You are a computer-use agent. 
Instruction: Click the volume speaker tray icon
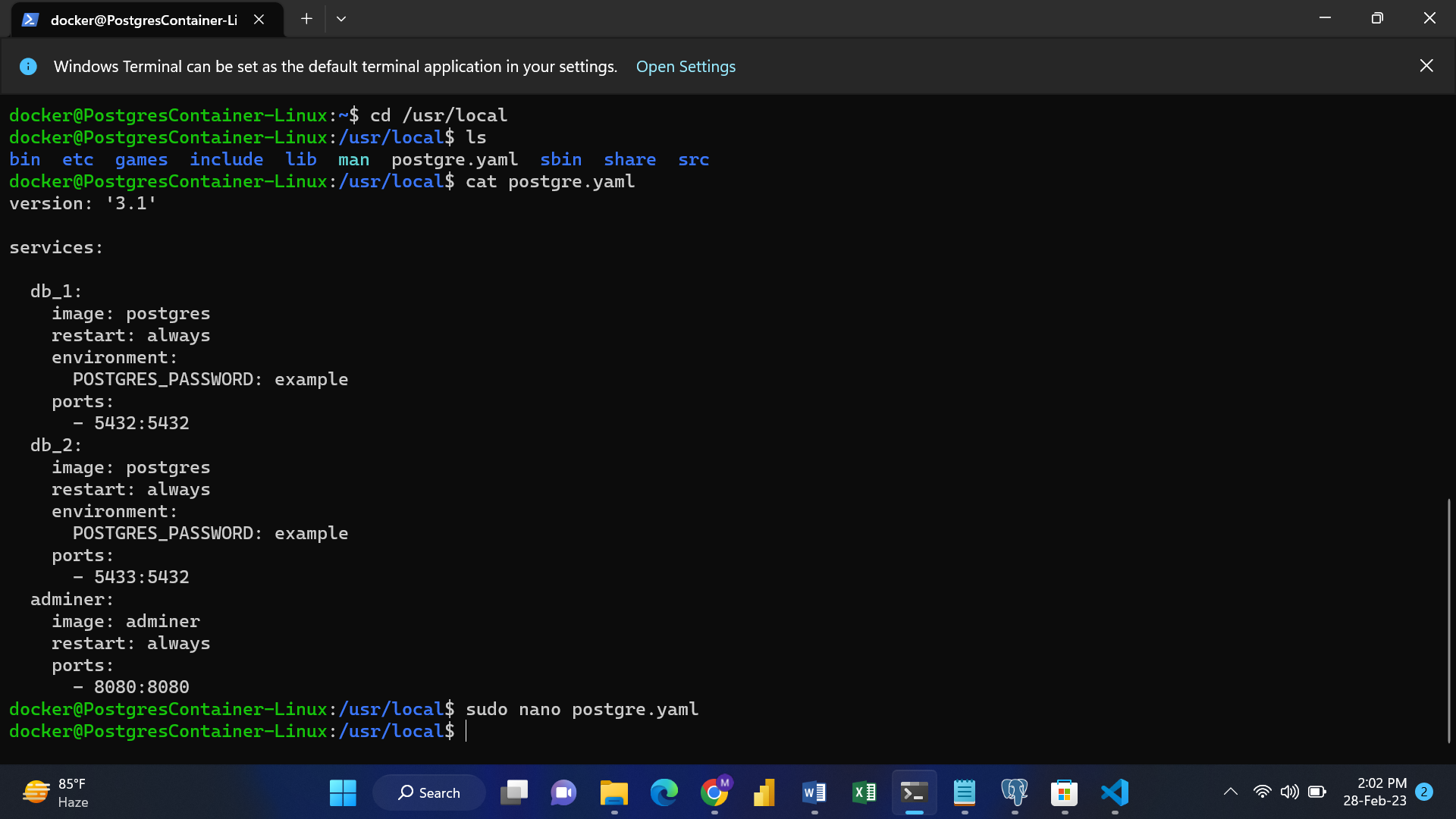click(x=1289, y=792)
